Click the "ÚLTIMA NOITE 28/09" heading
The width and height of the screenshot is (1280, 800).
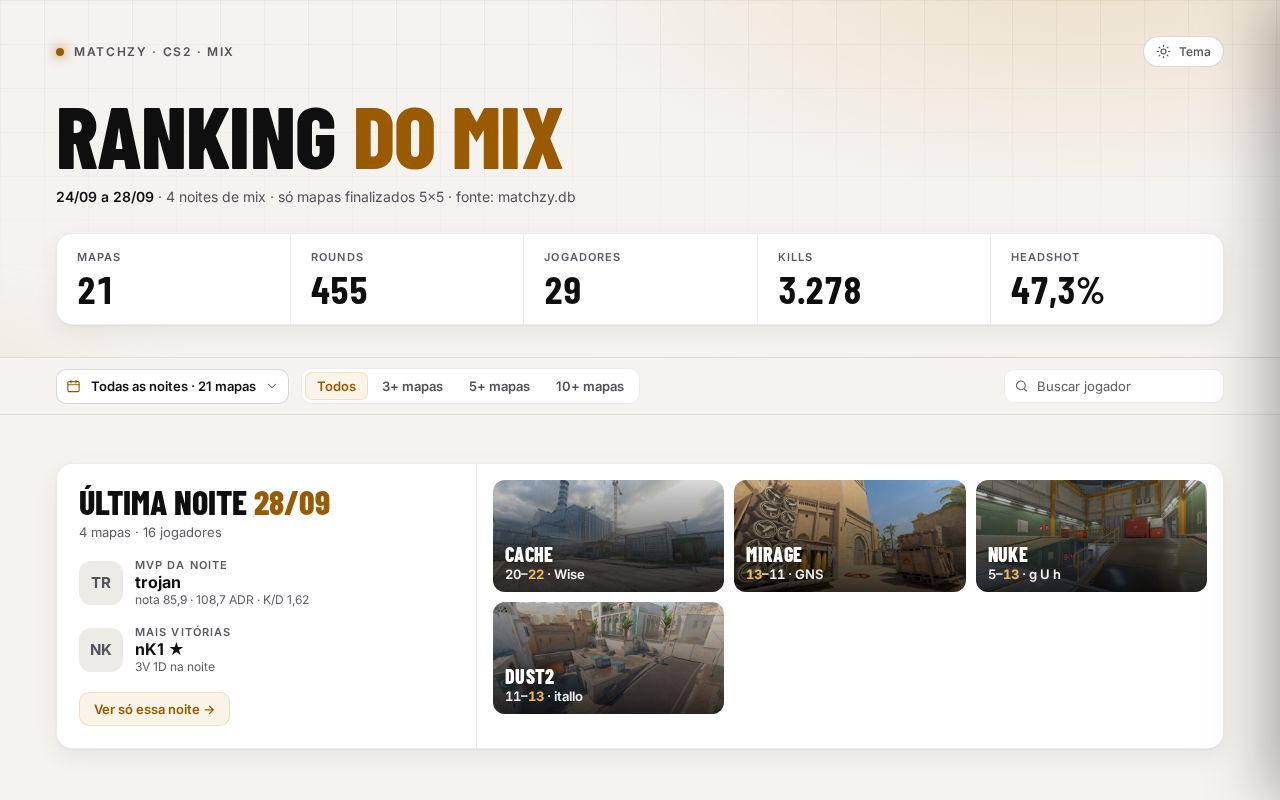click(x=204, y=502)
